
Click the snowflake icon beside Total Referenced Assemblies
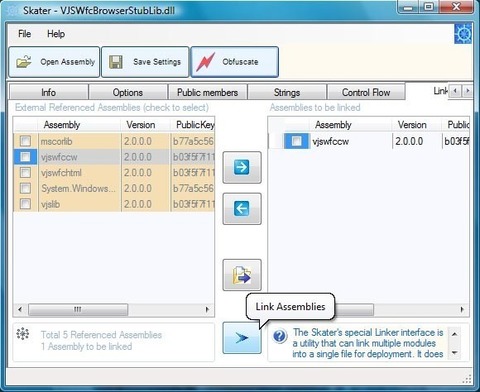point(23,334)
